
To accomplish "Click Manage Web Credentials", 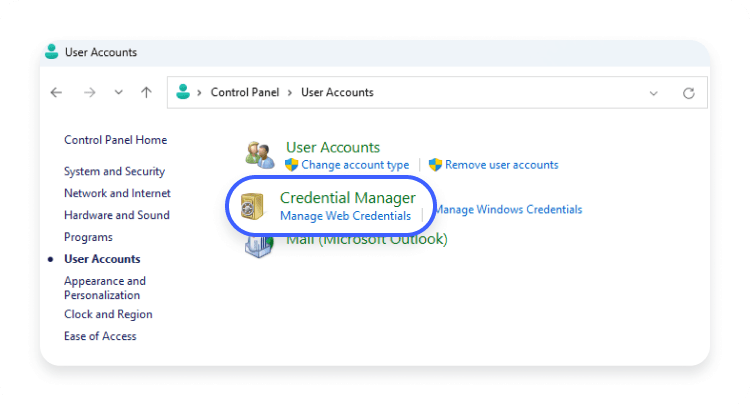I will [x=345, y=216].
